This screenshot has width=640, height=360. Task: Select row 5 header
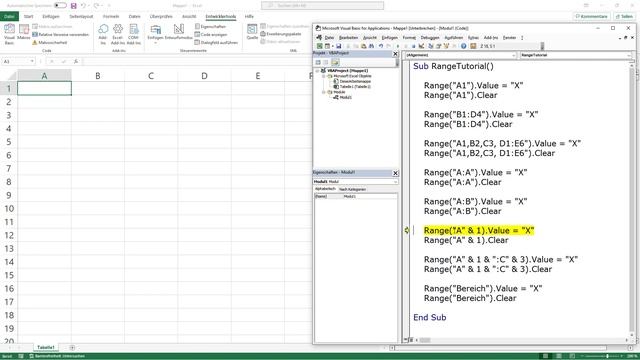click(x=9, y=142)
